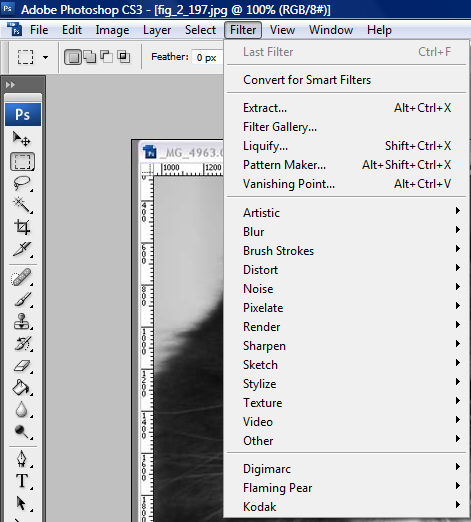Enable New selection mode

(73, 57)
